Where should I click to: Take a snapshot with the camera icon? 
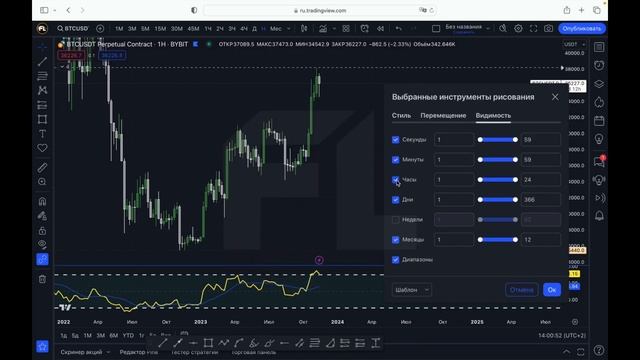(548, 29)
